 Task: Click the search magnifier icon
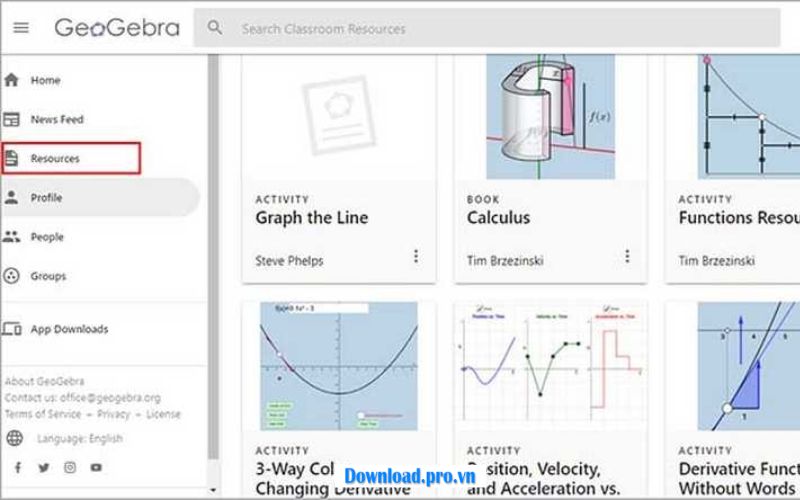click(214, 28)
